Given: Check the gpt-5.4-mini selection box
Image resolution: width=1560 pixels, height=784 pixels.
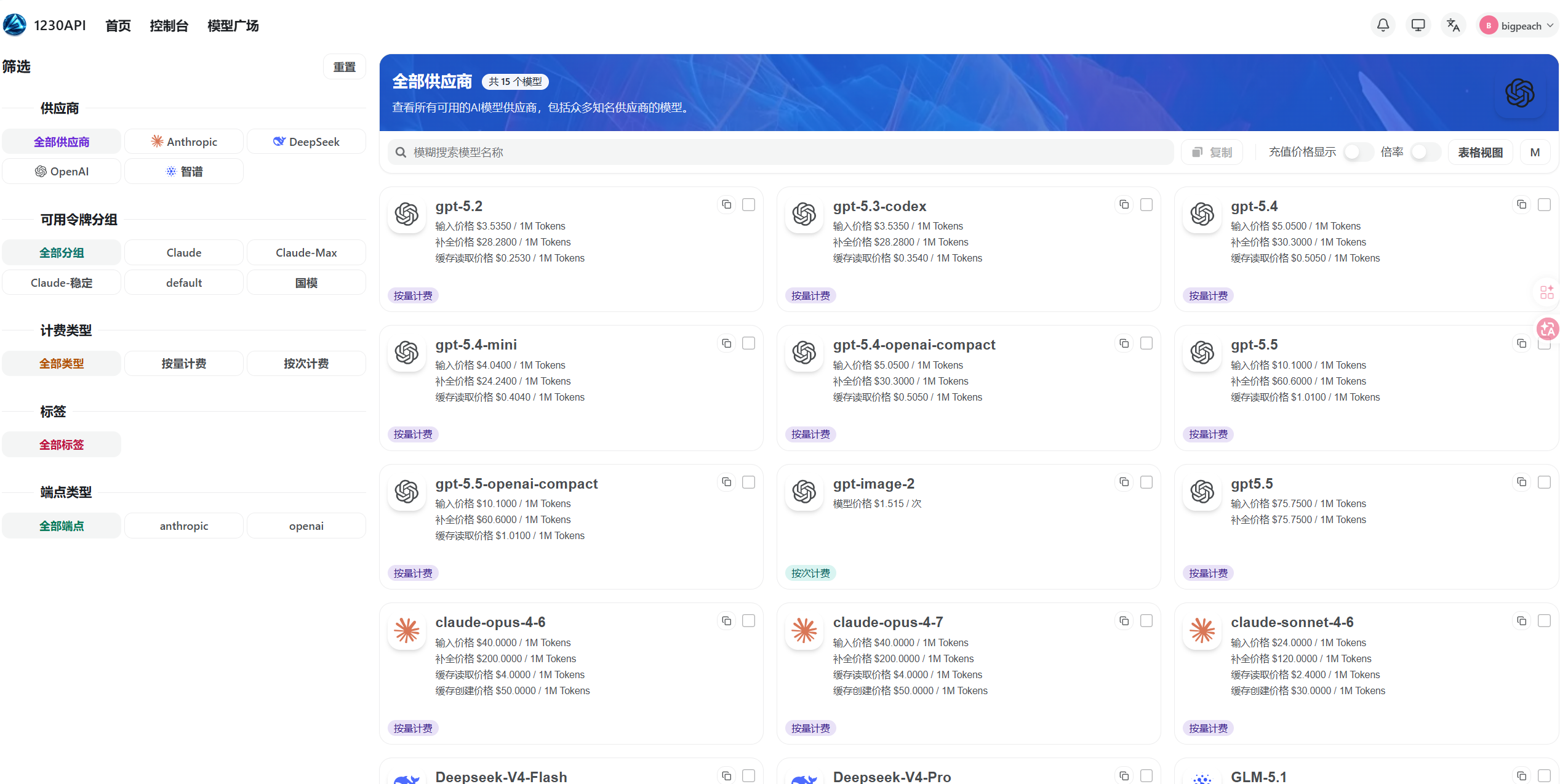Looking at the screenshot, I should click(748, 343).
